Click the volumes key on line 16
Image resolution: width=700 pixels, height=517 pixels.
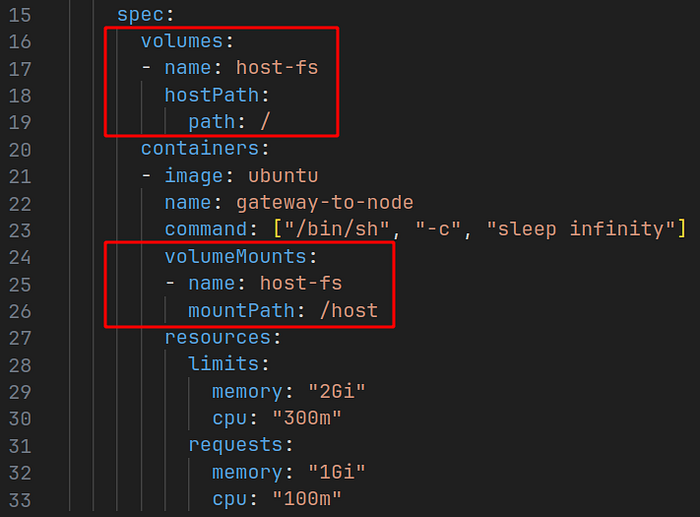point(182,41)
